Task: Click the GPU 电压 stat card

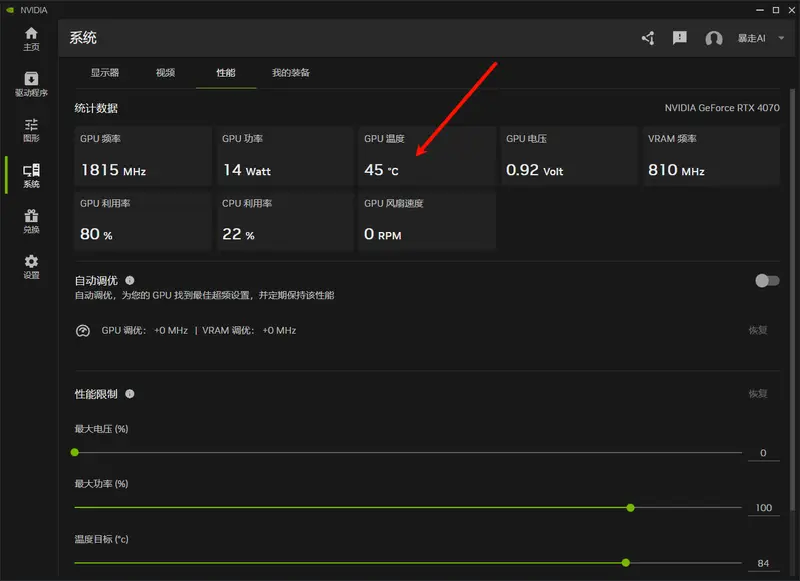Action: 569,156
